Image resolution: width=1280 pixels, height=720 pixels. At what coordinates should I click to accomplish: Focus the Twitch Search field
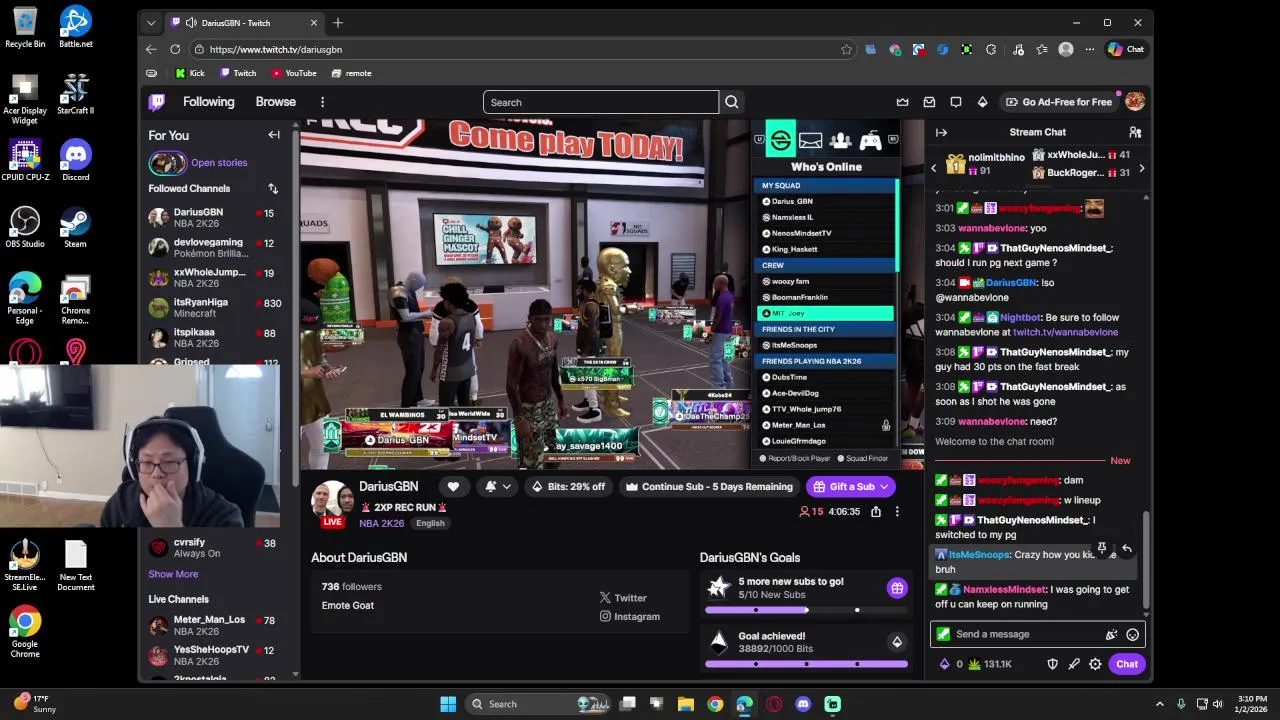(x=600, y=102)
